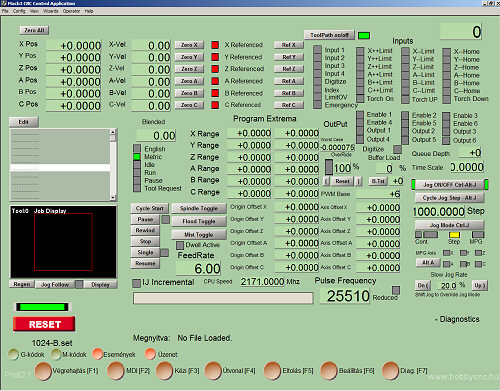This screenshot has width=500, height=391.
Task: Click the red RESET button
Action: (x=44, y=324)
